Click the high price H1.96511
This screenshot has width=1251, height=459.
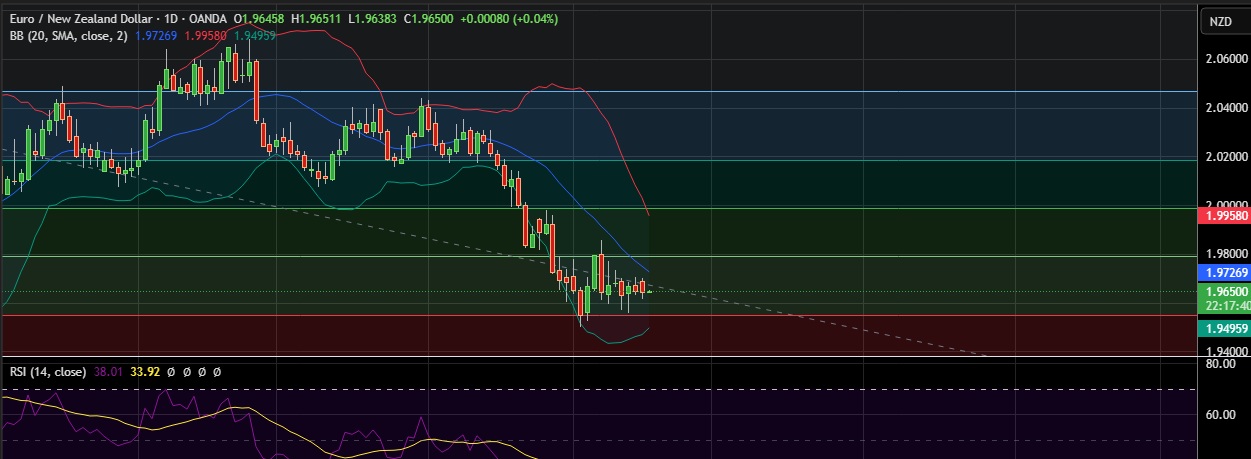coord(316,19)
